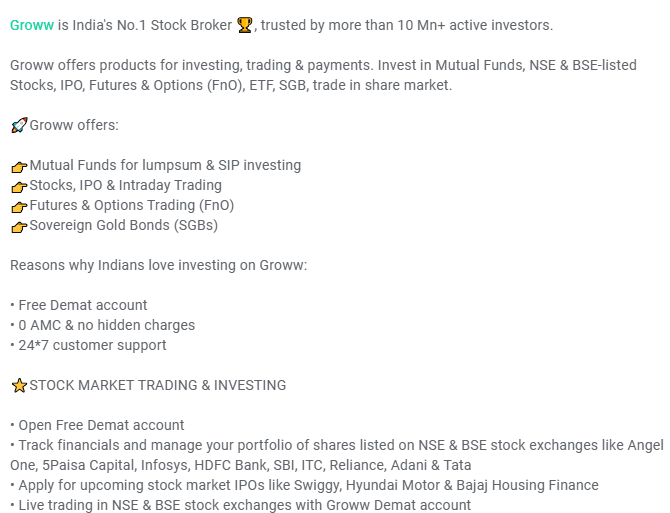Click 'Apply for upcoming stock market IPOs' line
Screen dimensions: 670x513
pyautogui.click(x=307, y=485)
